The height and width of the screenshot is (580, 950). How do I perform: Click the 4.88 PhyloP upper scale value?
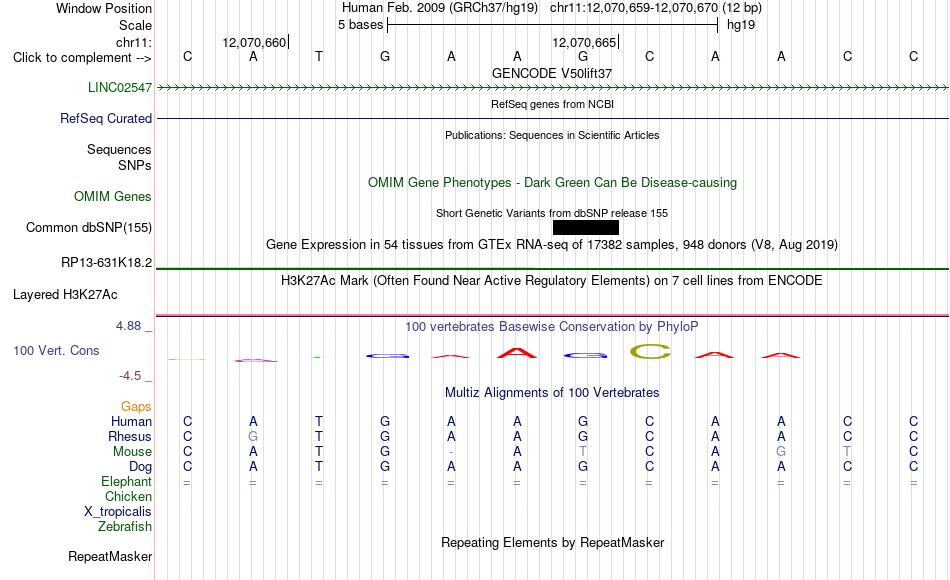tap(128, 326)
